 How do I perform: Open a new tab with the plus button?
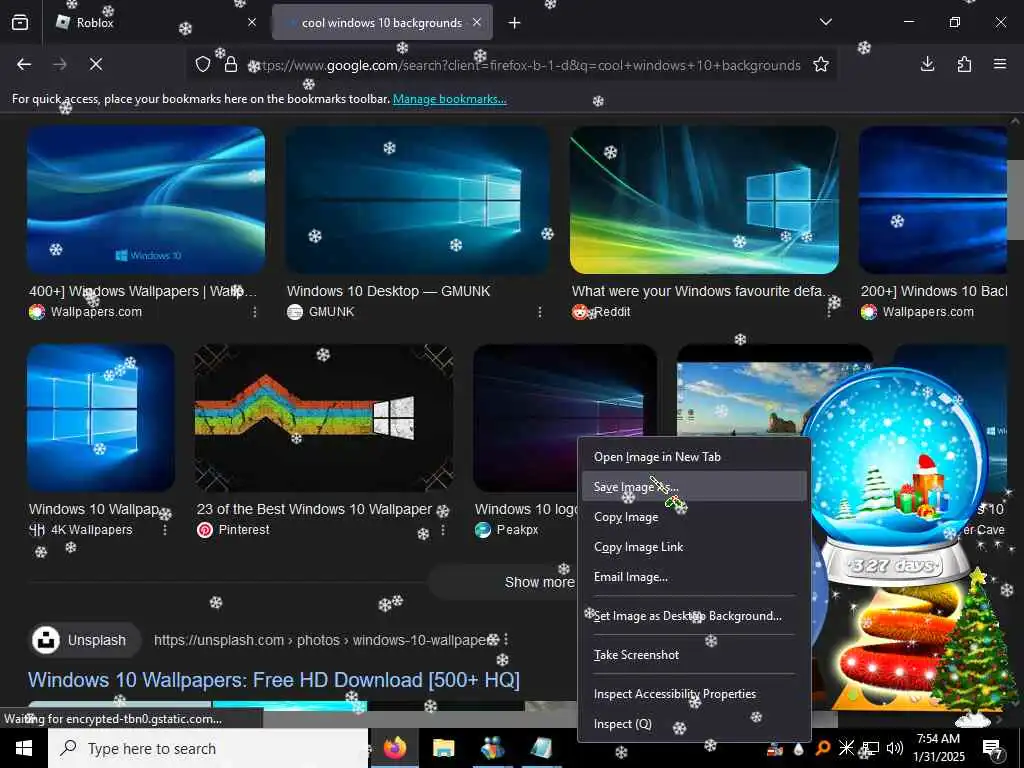[515, 23]
